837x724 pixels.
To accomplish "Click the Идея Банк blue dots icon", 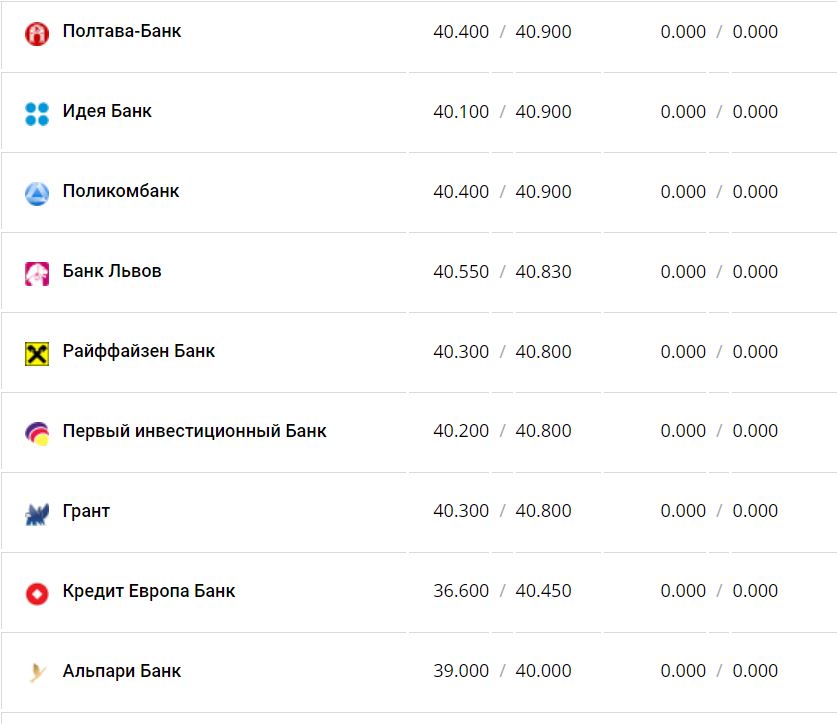I will pos(37,113).
